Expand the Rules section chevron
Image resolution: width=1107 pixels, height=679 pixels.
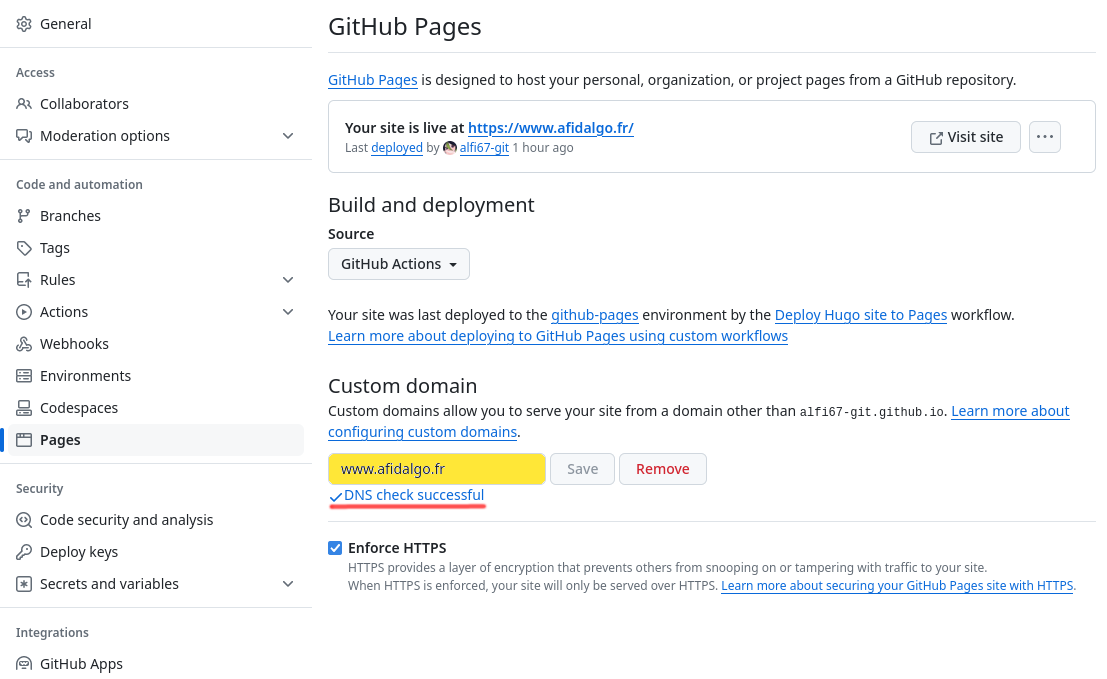tap(288, 280)
